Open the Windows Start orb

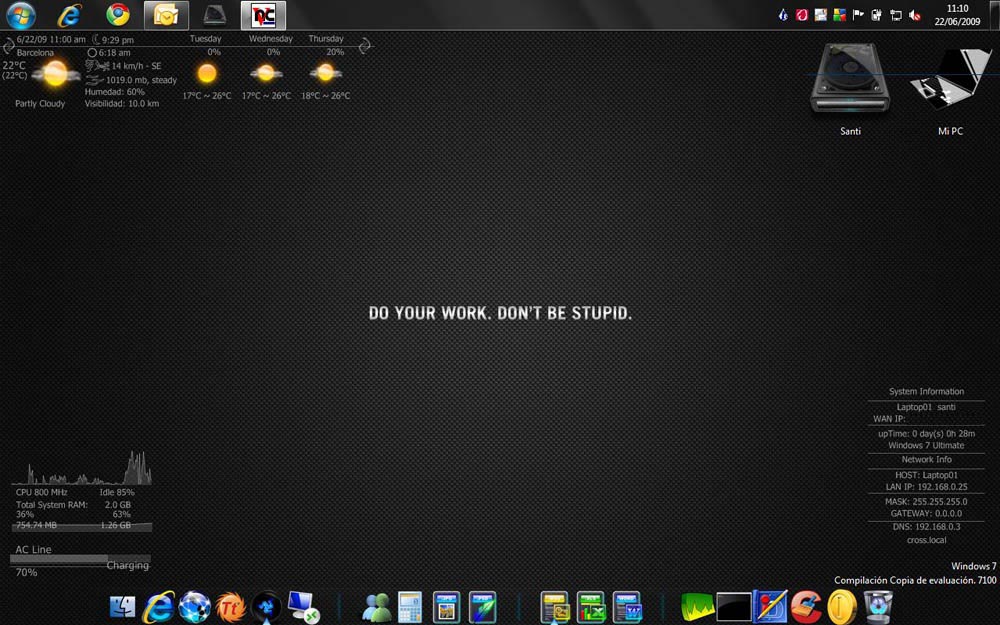(21, 15)
